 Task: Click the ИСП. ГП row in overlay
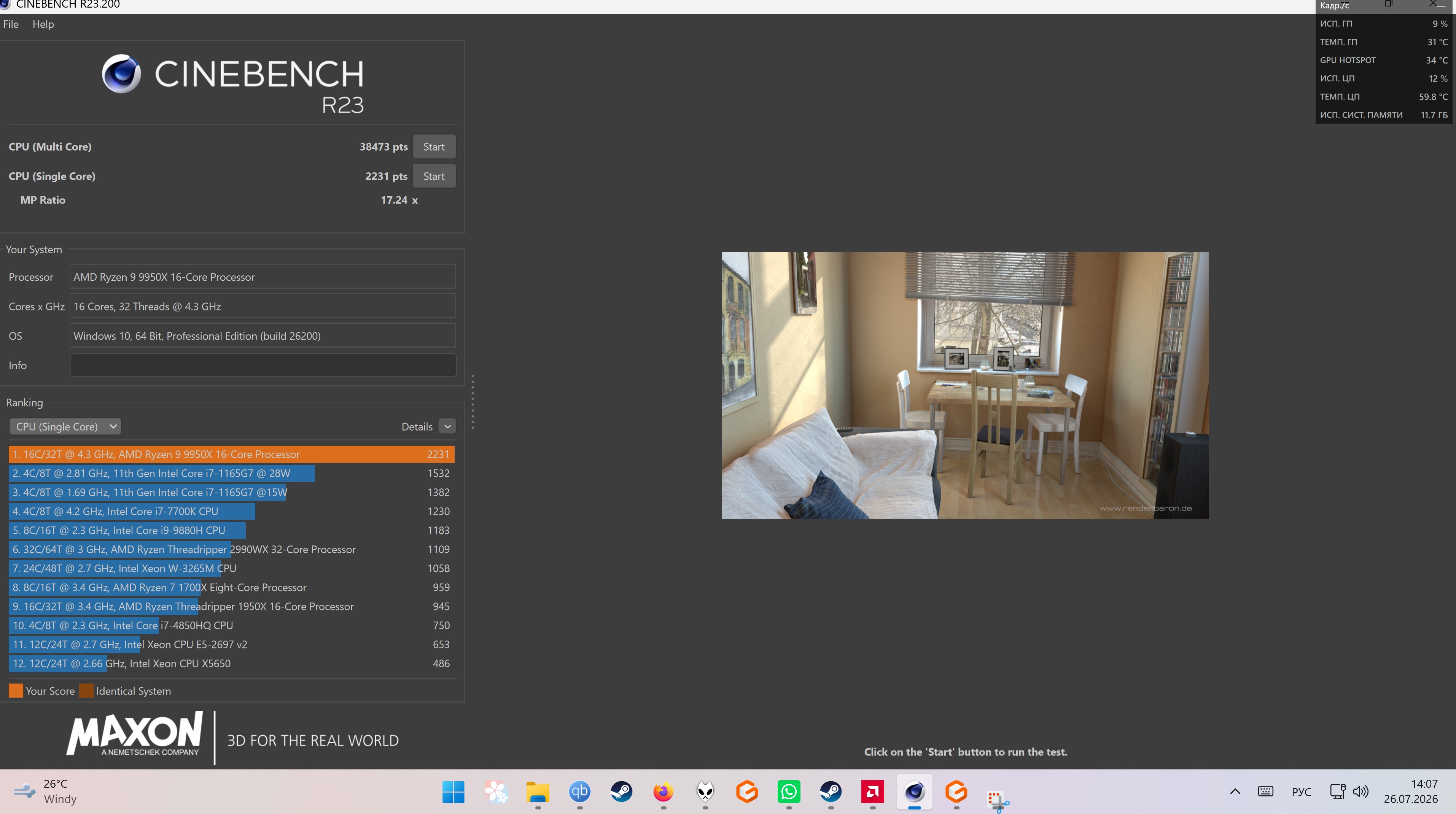tap(1384, 24)
